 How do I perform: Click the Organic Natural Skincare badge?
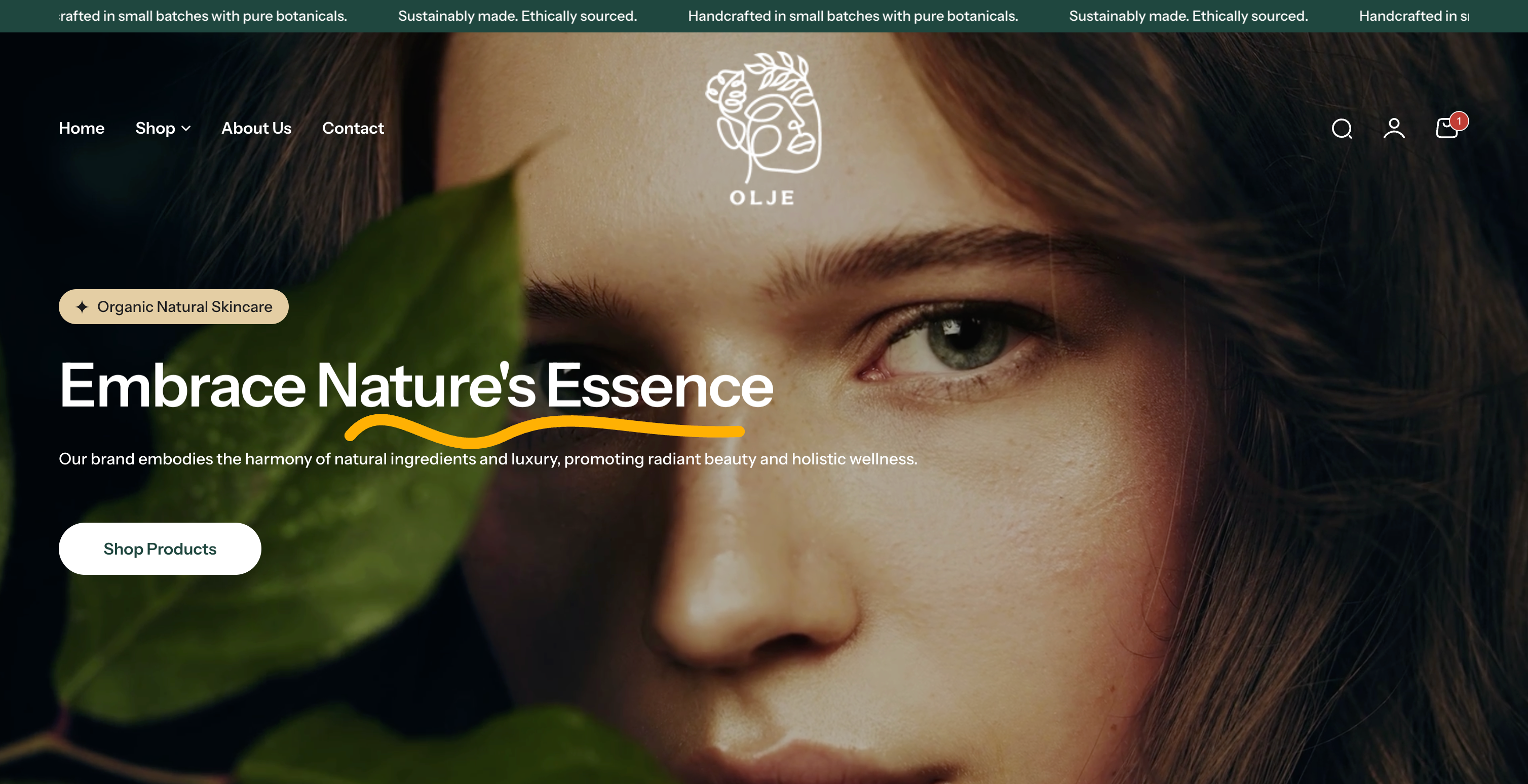pyautogui.click(x=173, y=306)
